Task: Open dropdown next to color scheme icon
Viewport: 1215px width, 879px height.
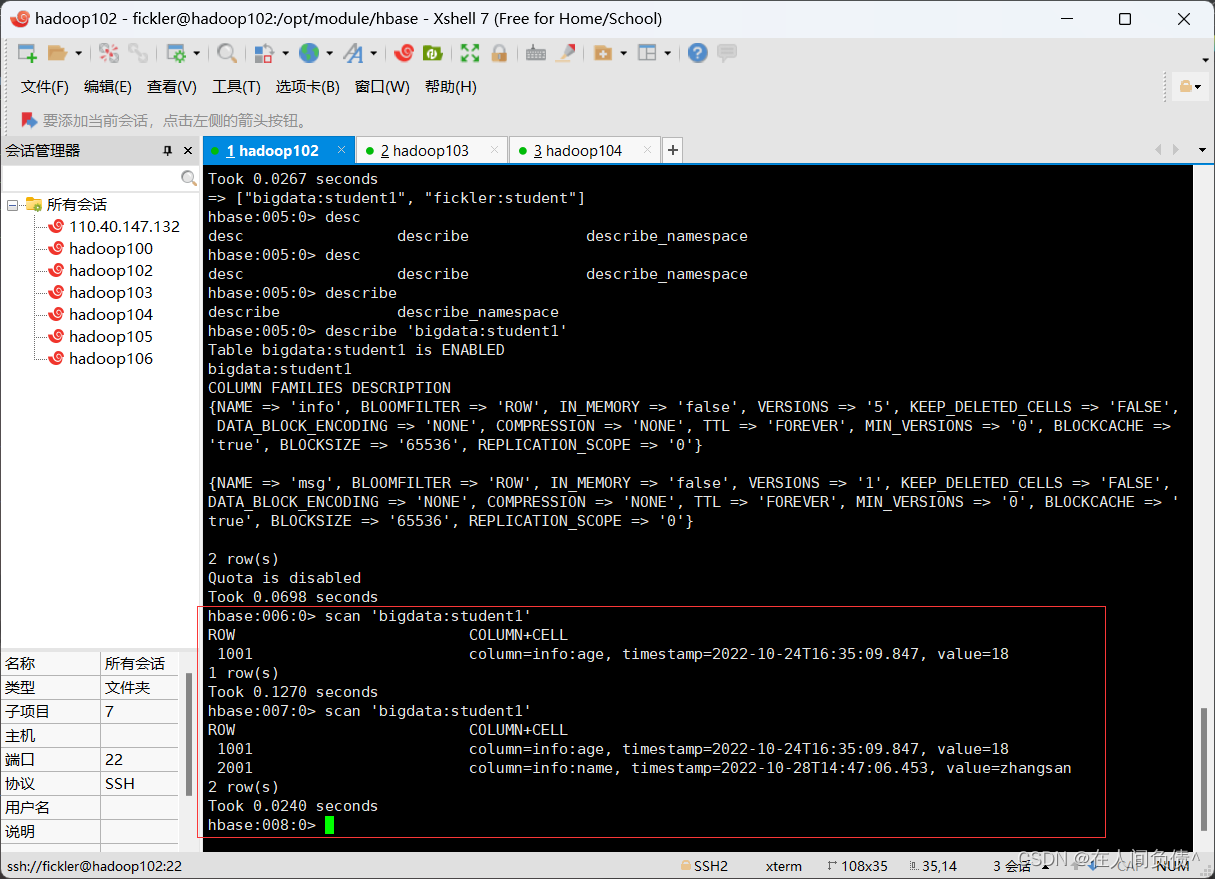Action: [x=285, y=53]
